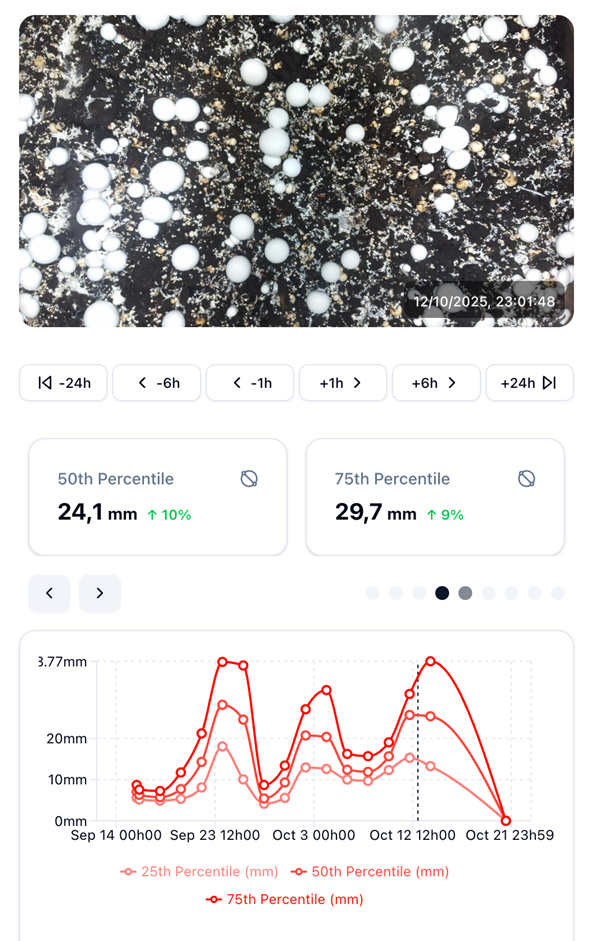The height and width of the screenshot is (941, 600).
Task: Click the 50th Percentile card title
Action: click(x=115, y=479)
